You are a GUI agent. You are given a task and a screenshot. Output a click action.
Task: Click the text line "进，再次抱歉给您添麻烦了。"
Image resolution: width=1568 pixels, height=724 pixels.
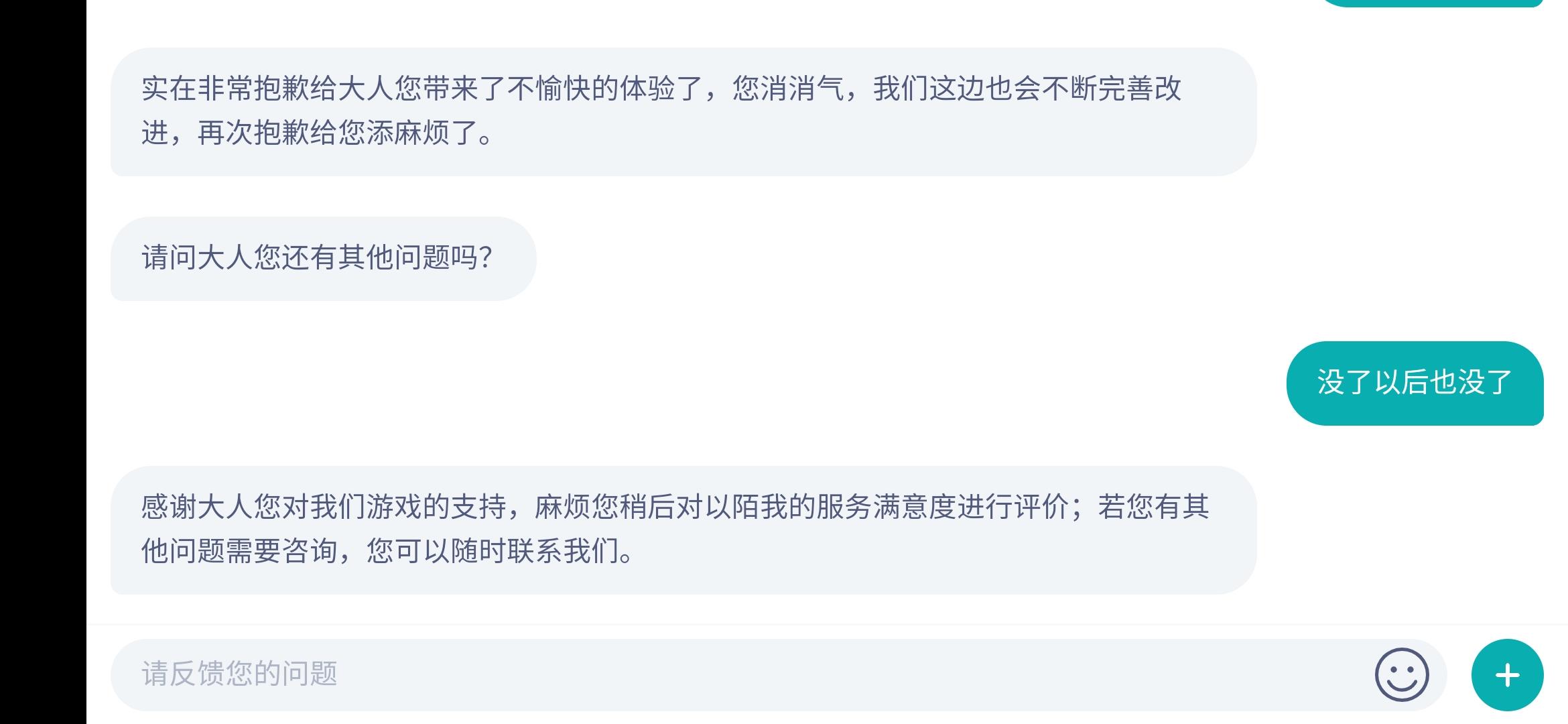[318, 133]
